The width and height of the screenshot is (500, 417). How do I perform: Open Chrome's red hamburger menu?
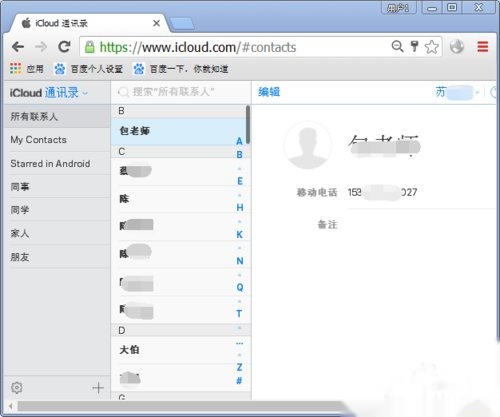click(483, 47)
